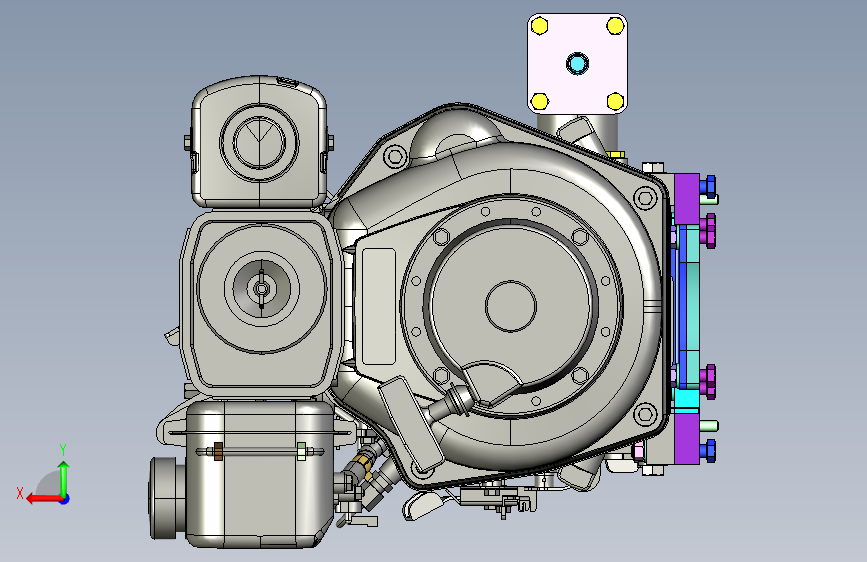867x562 pixels.
Task: Click the "Y" axis label
Action: point(62,450)
